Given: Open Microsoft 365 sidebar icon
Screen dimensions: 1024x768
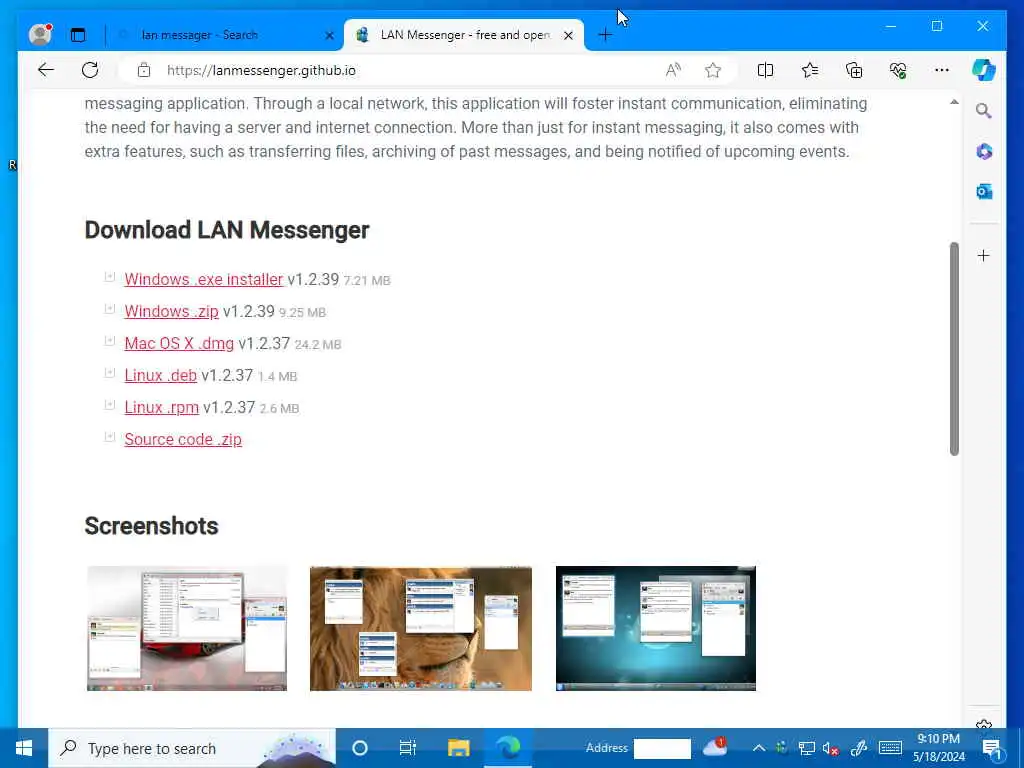Looking at the screenshot, I should [984, 152].
